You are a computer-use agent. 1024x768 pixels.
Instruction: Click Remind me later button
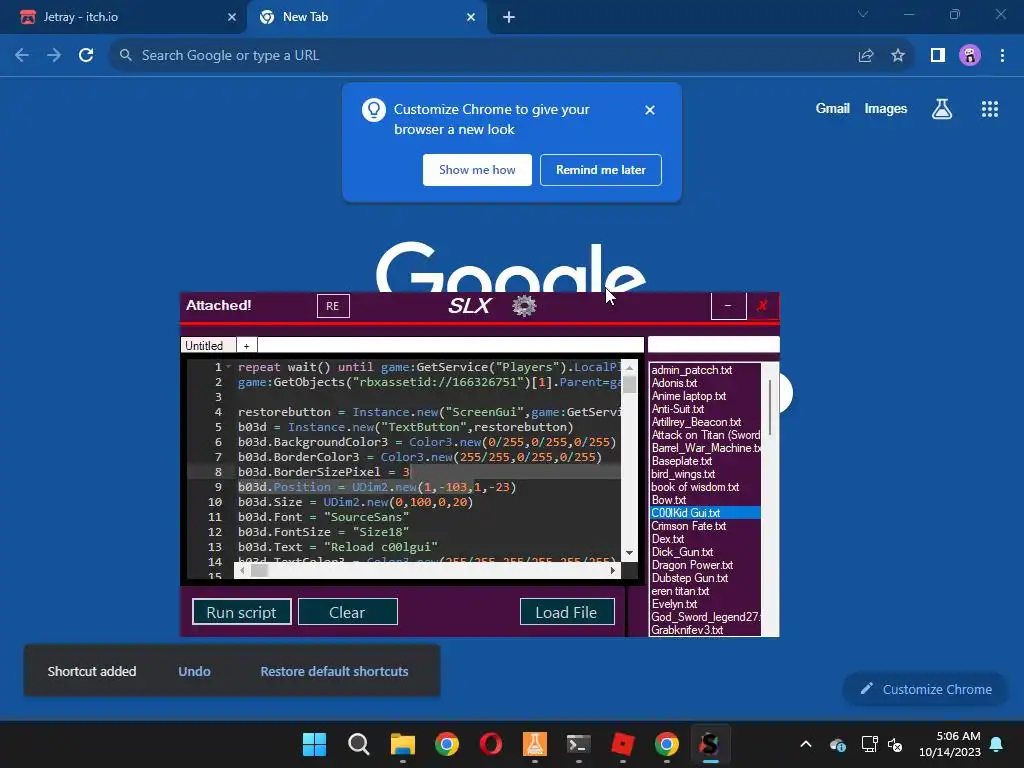click(601, 170)
